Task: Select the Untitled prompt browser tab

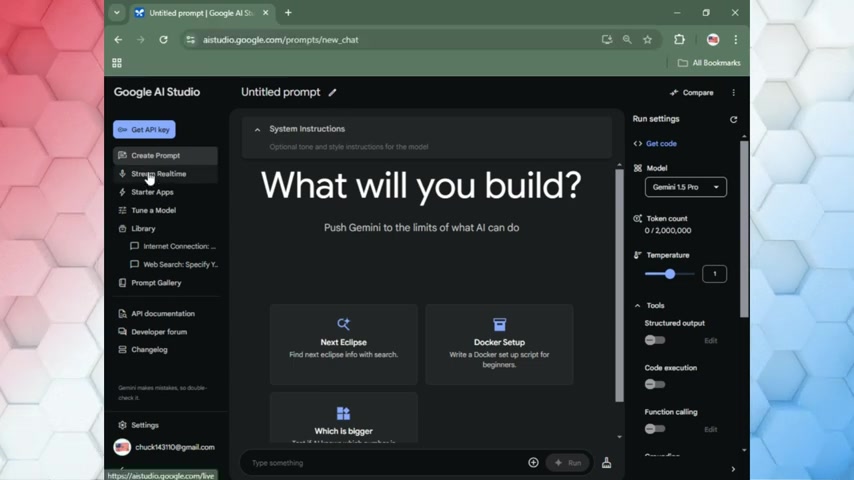Action: coord(203,13)
